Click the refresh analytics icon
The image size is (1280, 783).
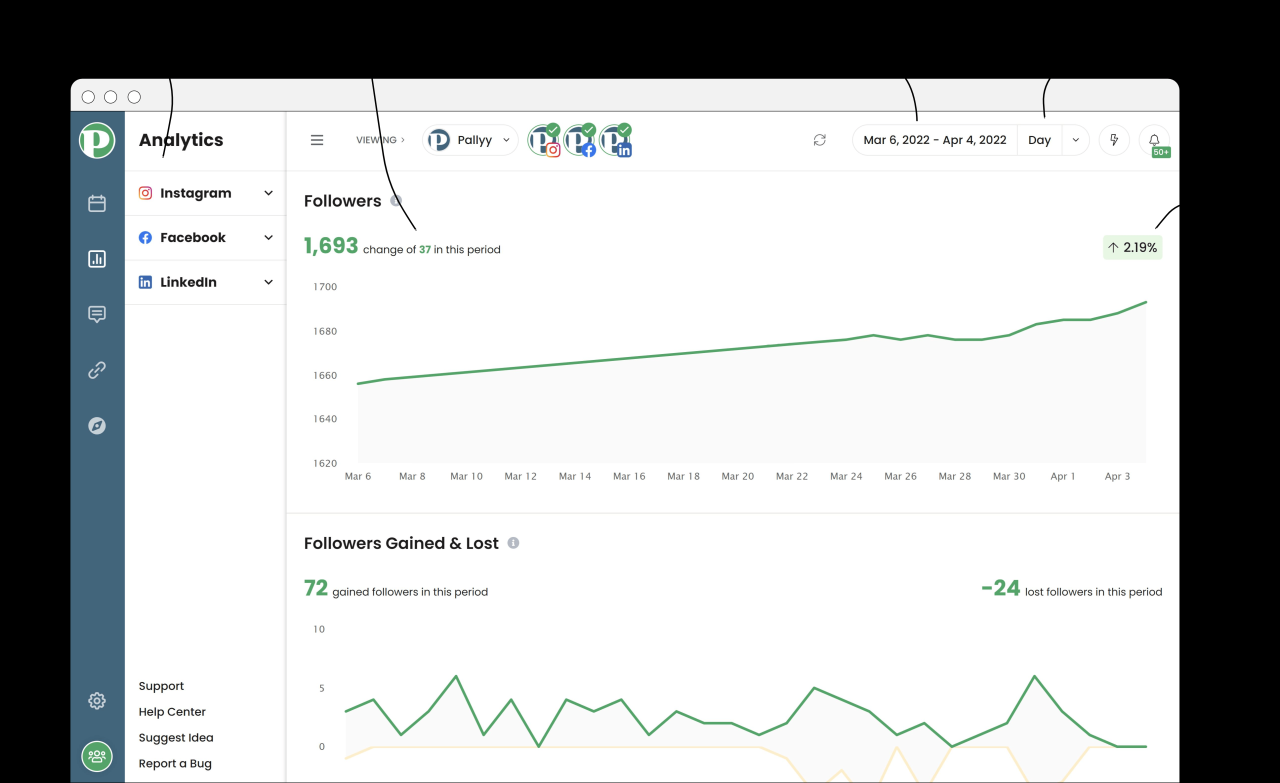pos(819,140)
